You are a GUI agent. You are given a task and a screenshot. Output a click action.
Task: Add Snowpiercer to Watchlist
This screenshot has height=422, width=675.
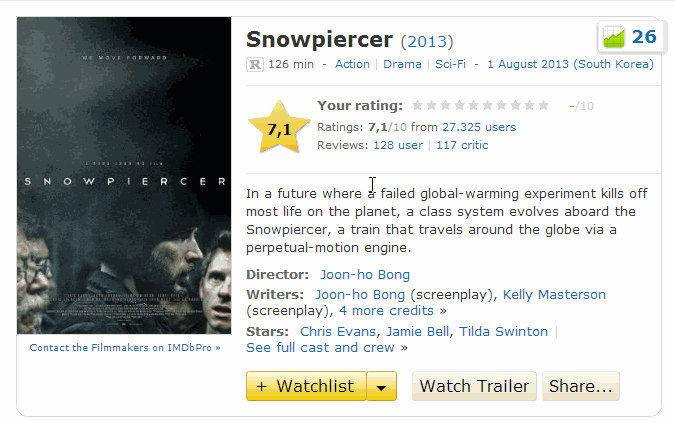click(305, 386)
